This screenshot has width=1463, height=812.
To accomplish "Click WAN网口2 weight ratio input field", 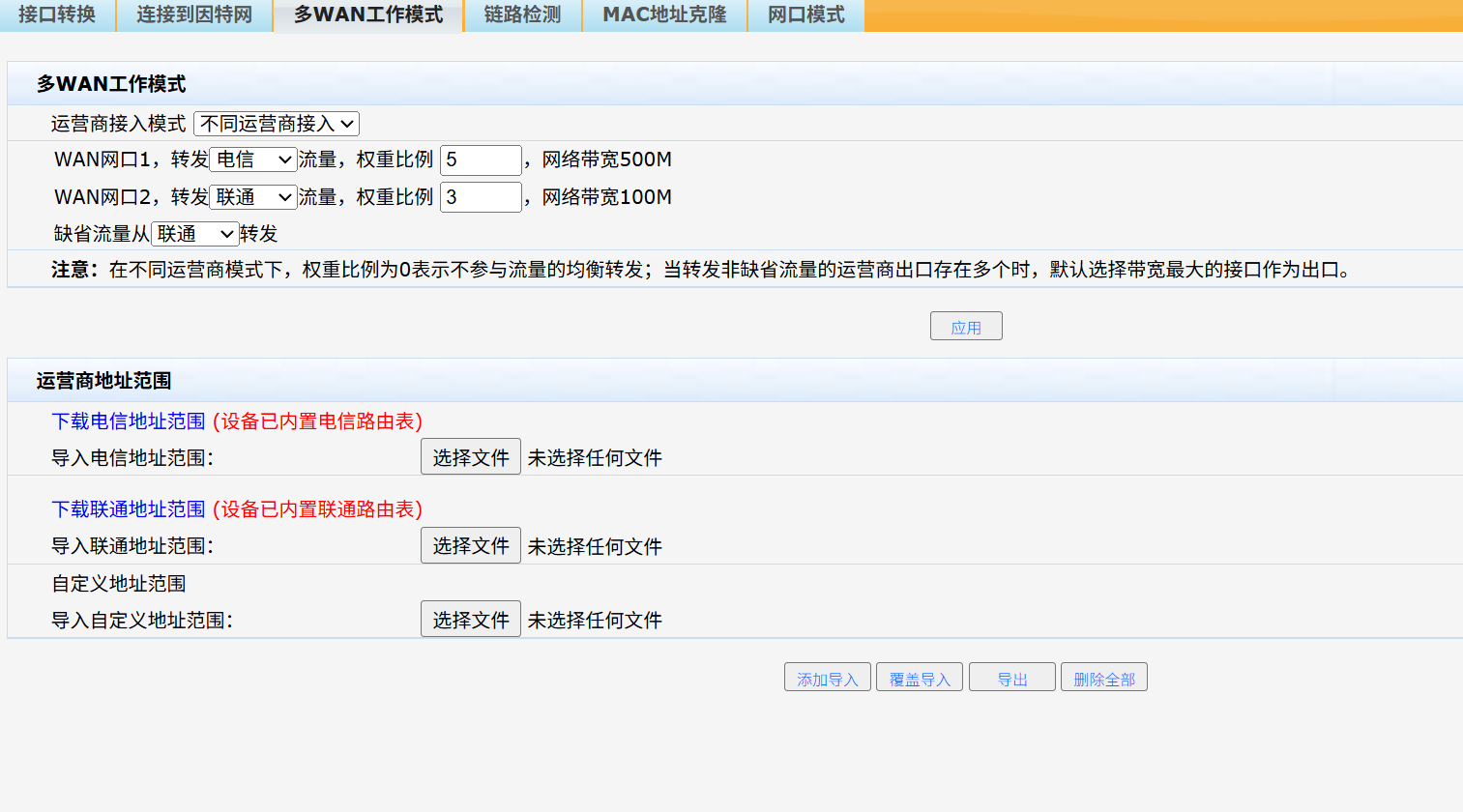I will [x=481, y=197].
